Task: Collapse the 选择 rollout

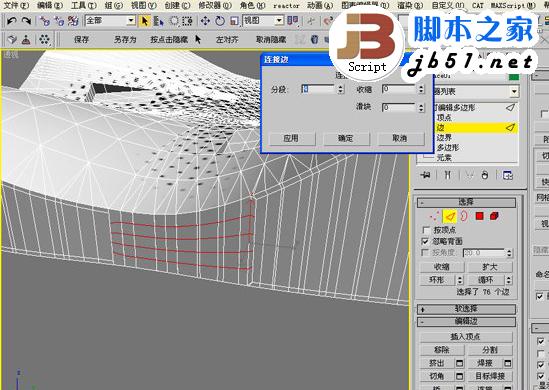Action: pyautogui.click(x=466, y=202)
